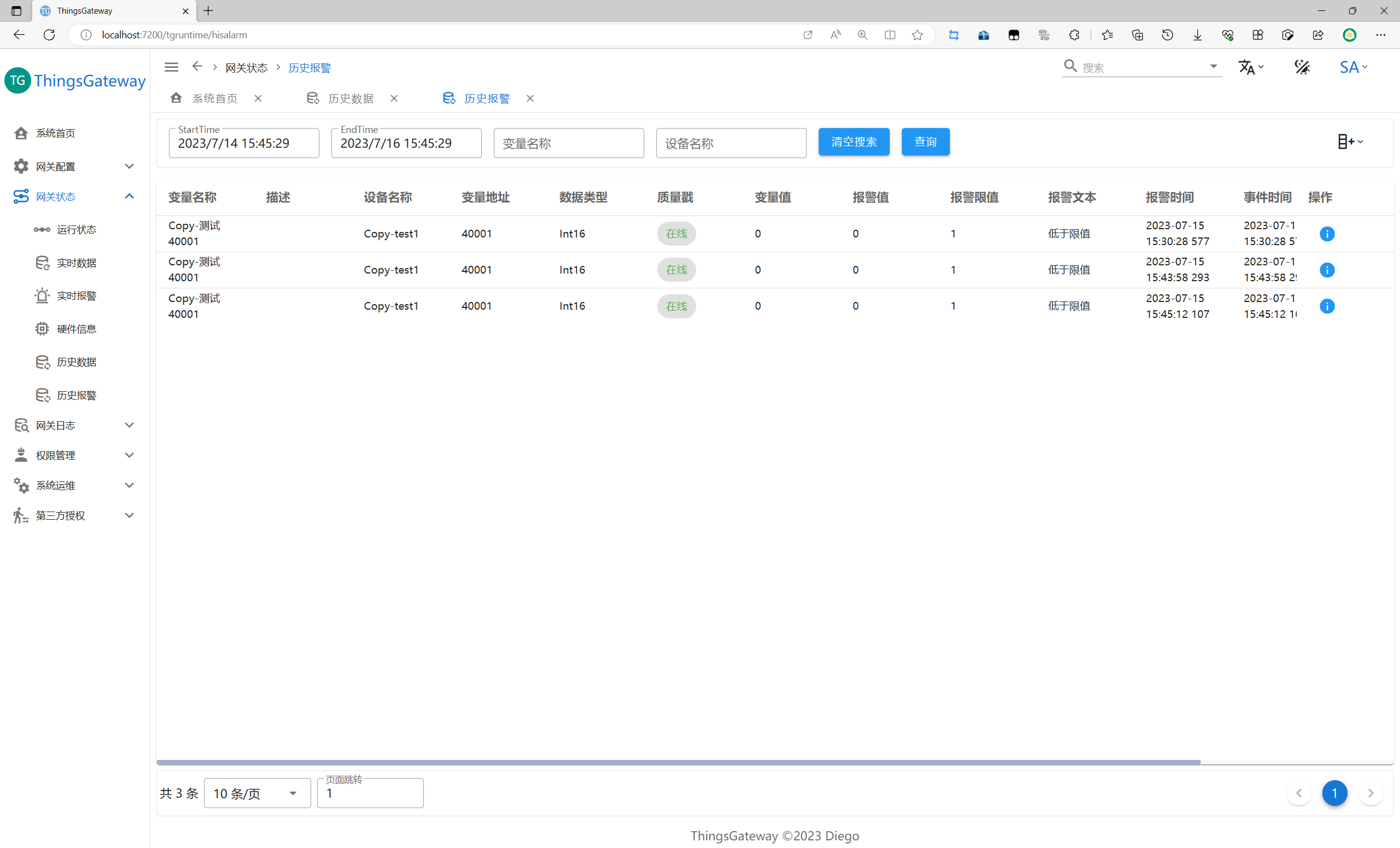This screenshot has width=1400, height=848.
Task: Click the breadcrumb back arrow icon
Action: tap(197, 67)
